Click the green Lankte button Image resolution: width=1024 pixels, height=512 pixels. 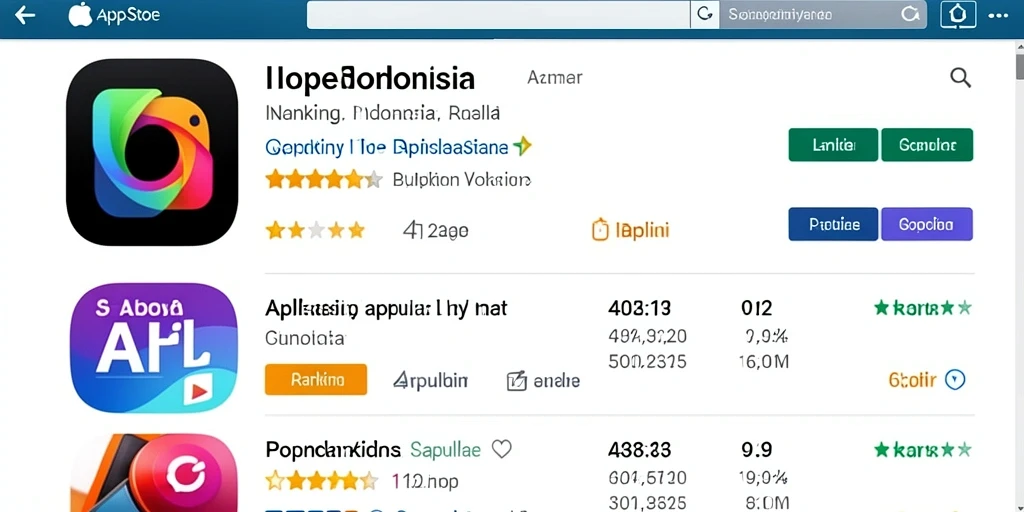tap(833, 145)
